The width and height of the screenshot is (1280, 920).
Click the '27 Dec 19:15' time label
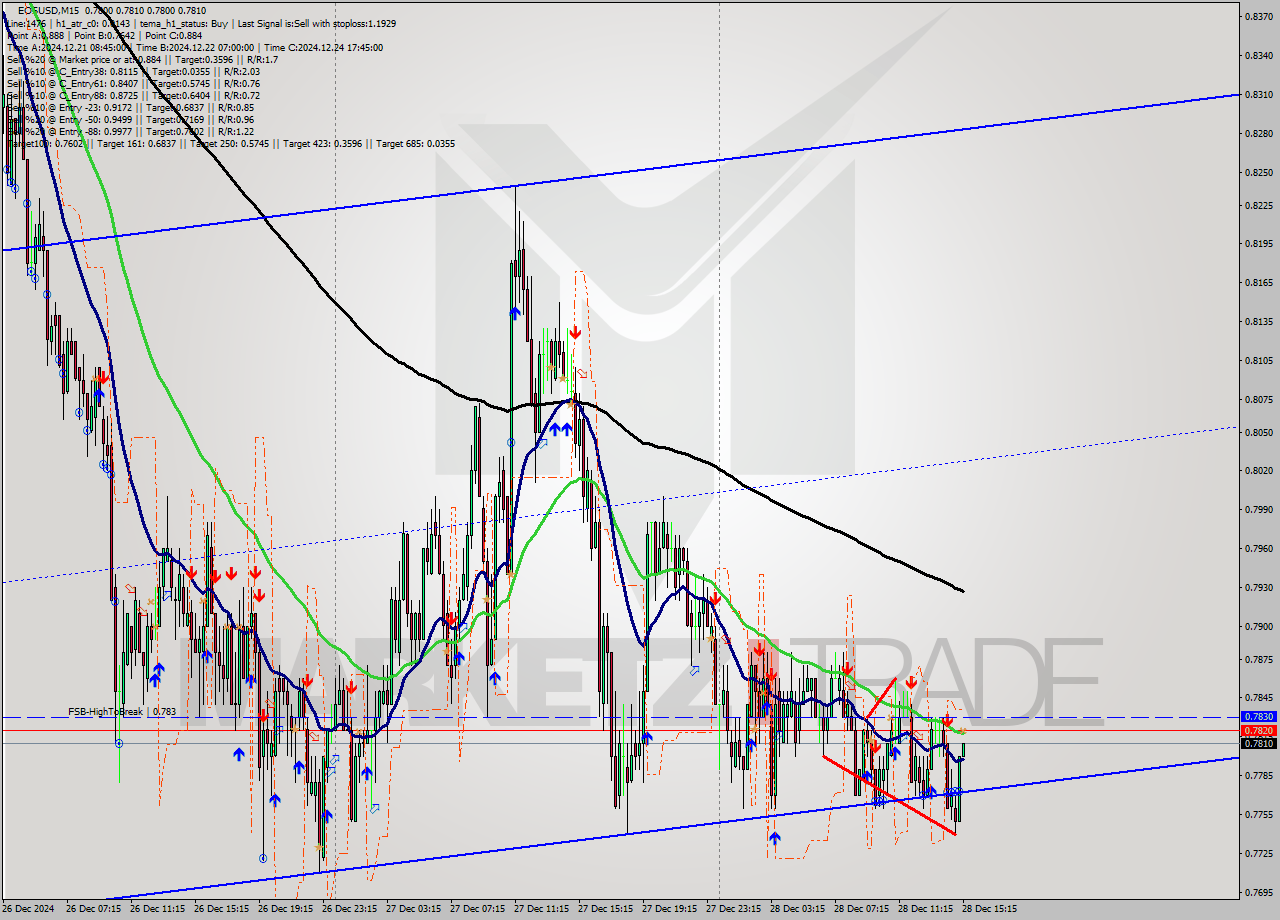pyautogui.click(x=669, y=909)
